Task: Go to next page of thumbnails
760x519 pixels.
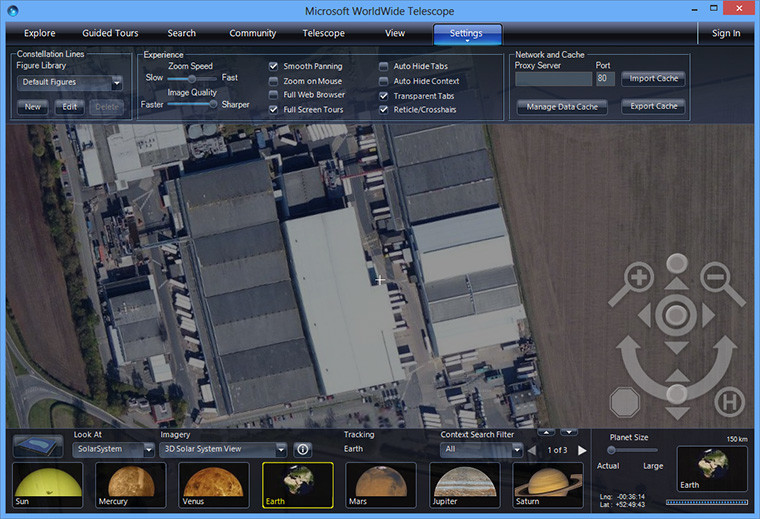Action: (x=583, y=450)
